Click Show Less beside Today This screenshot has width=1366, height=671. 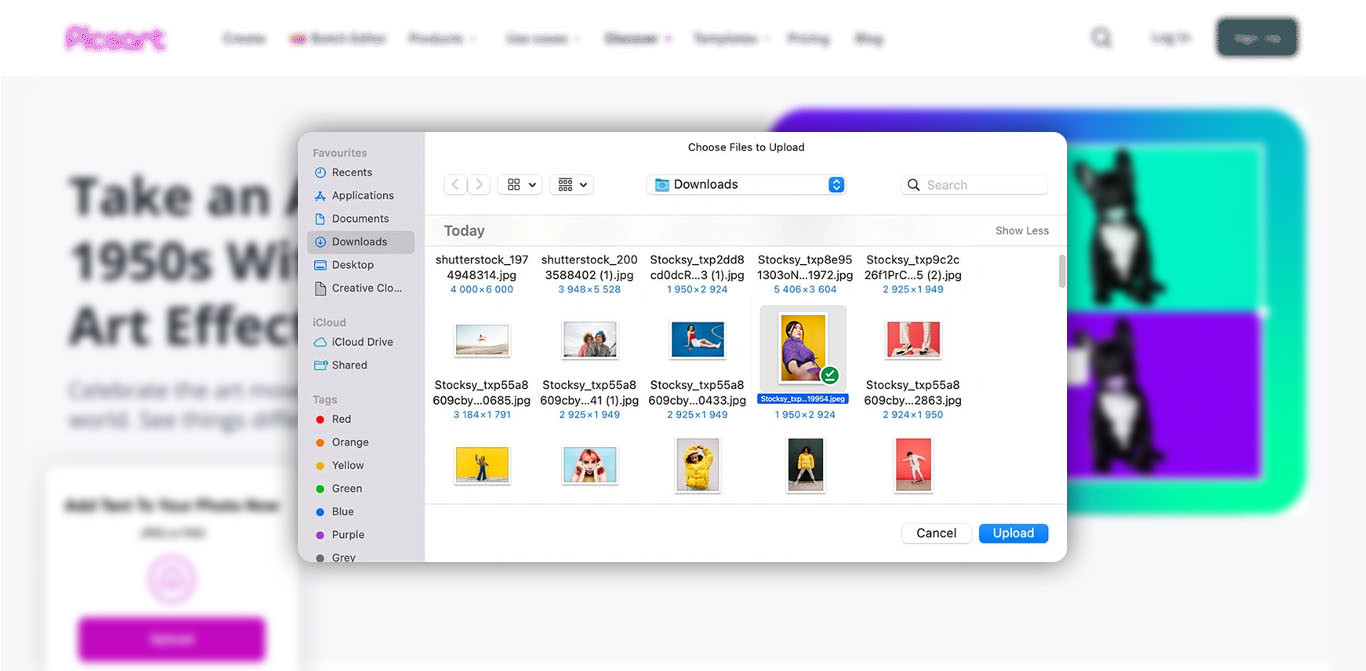1021,231
